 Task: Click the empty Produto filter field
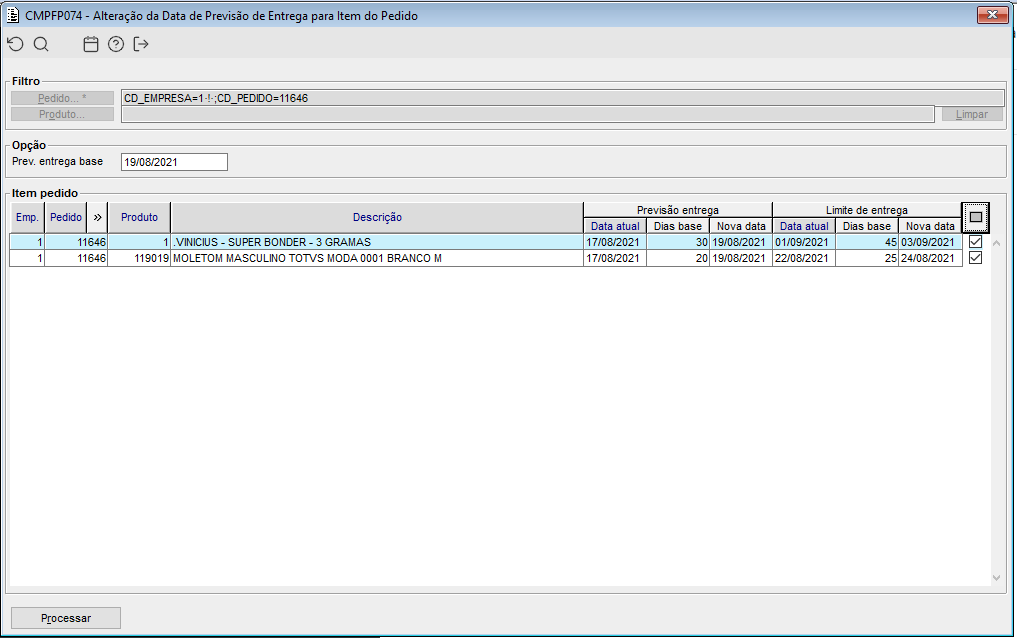527,114
